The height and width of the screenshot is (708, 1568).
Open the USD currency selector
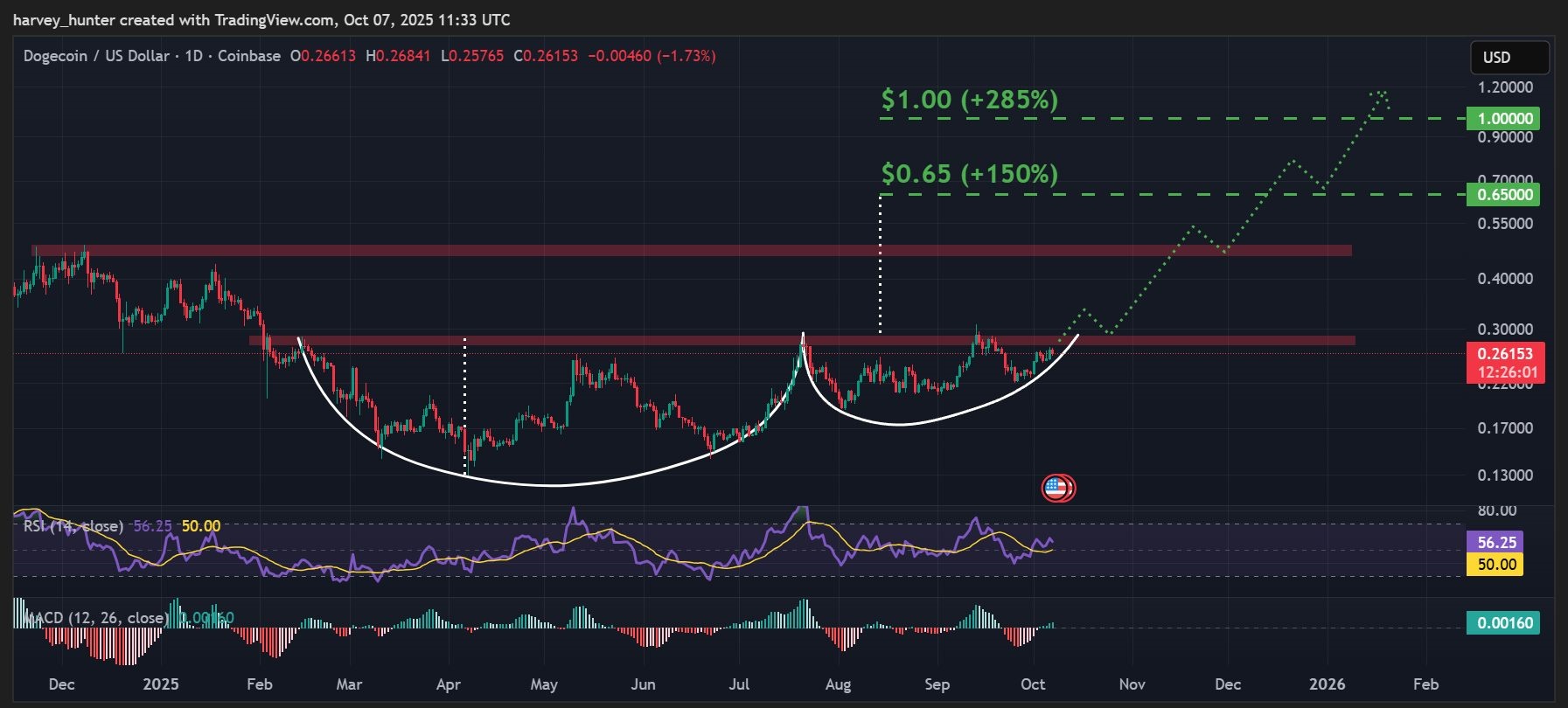pyautogui.click(x=1509, y=58)
